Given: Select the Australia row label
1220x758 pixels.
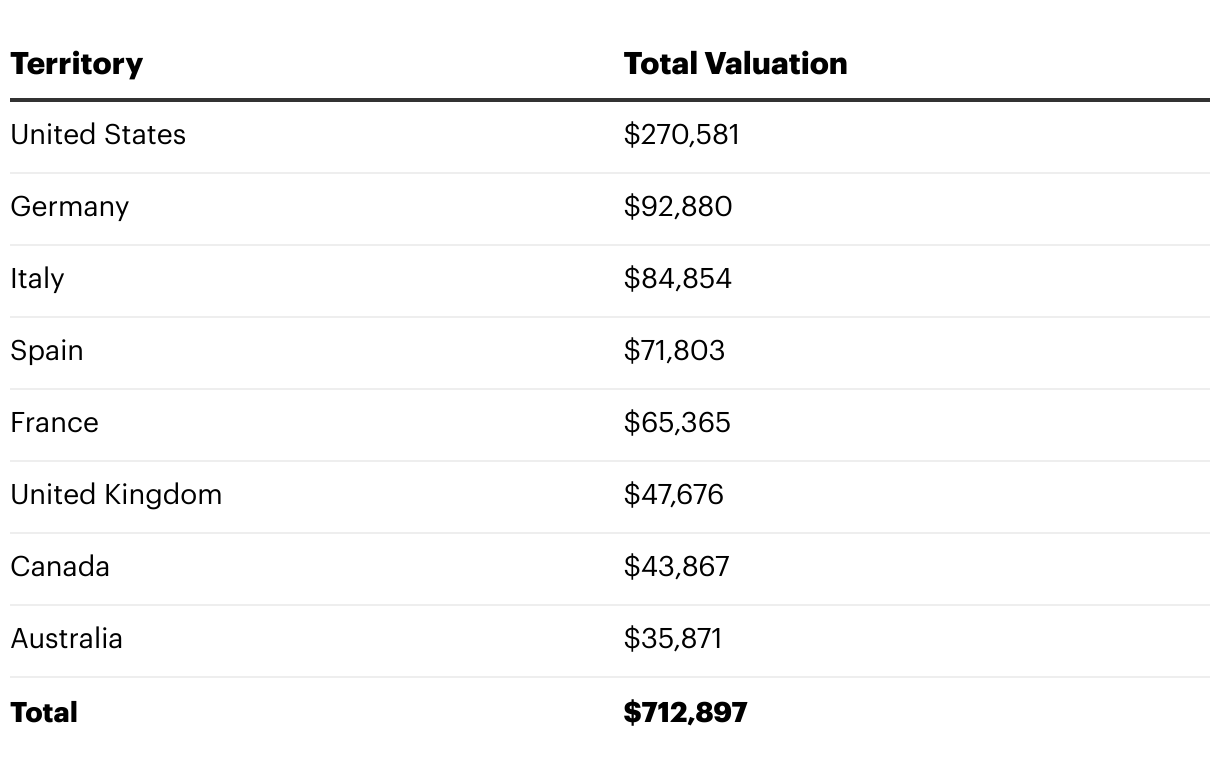Looking at the screenshot, I should (x=67, y=639).
